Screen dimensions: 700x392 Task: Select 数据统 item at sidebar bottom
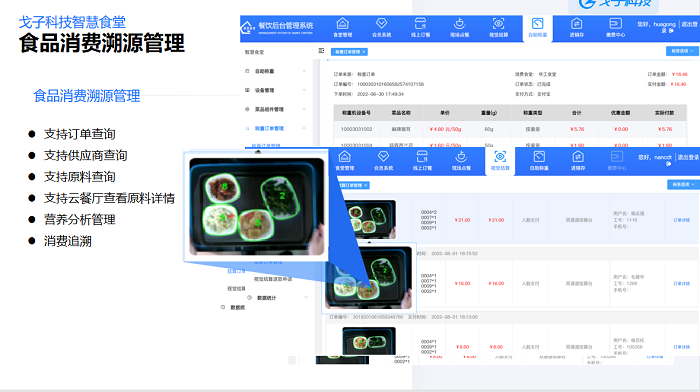pos(238,307)
